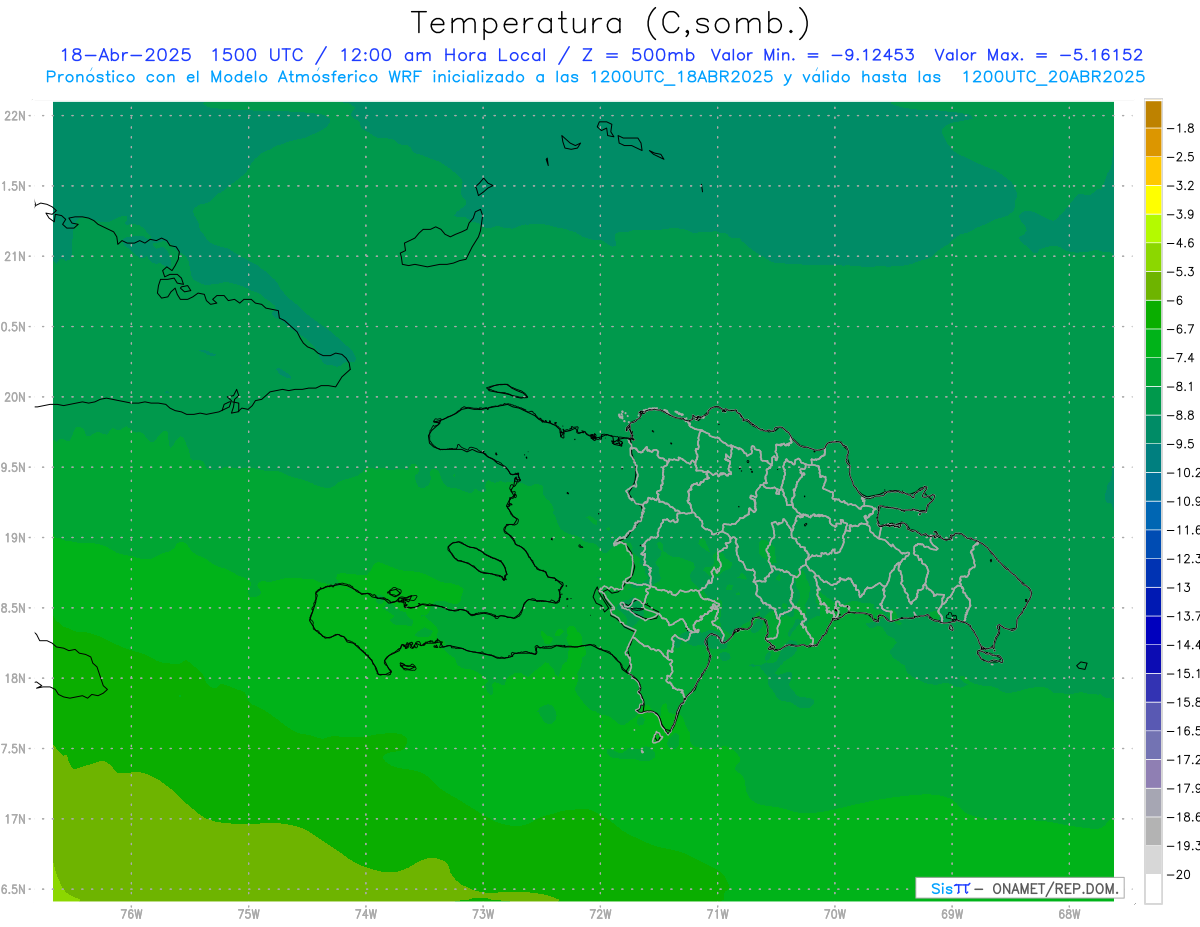Click the "69W" longitude label
Screen dimensions: 1200x927
click(x=951, y=913)
